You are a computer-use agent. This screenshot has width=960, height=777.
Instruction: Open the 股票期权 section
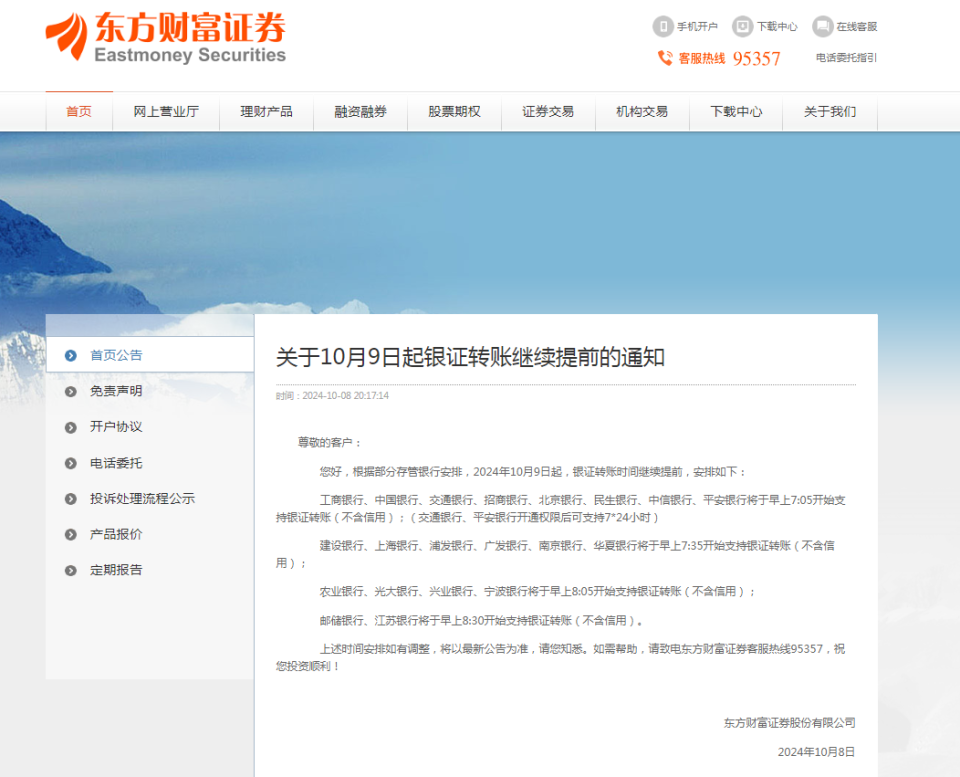coord(454,112)
